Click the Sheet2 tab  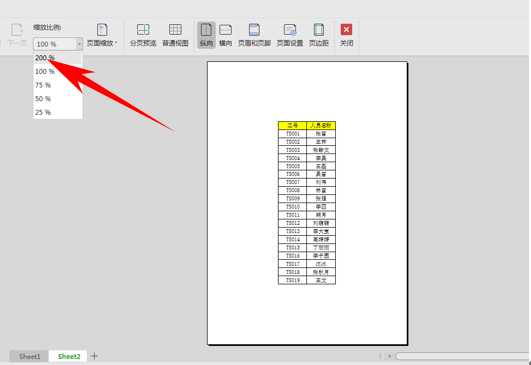(69, 357)
